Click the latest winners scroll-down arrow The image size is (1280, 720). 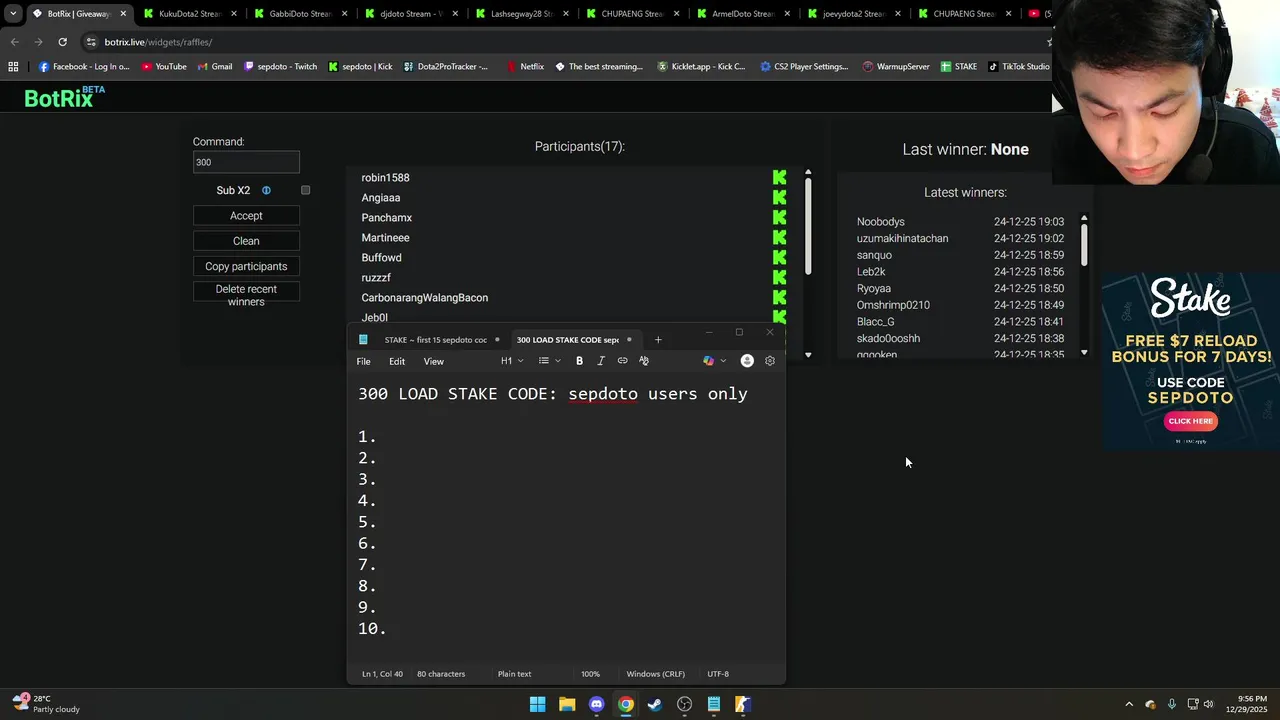(1084, 352)
